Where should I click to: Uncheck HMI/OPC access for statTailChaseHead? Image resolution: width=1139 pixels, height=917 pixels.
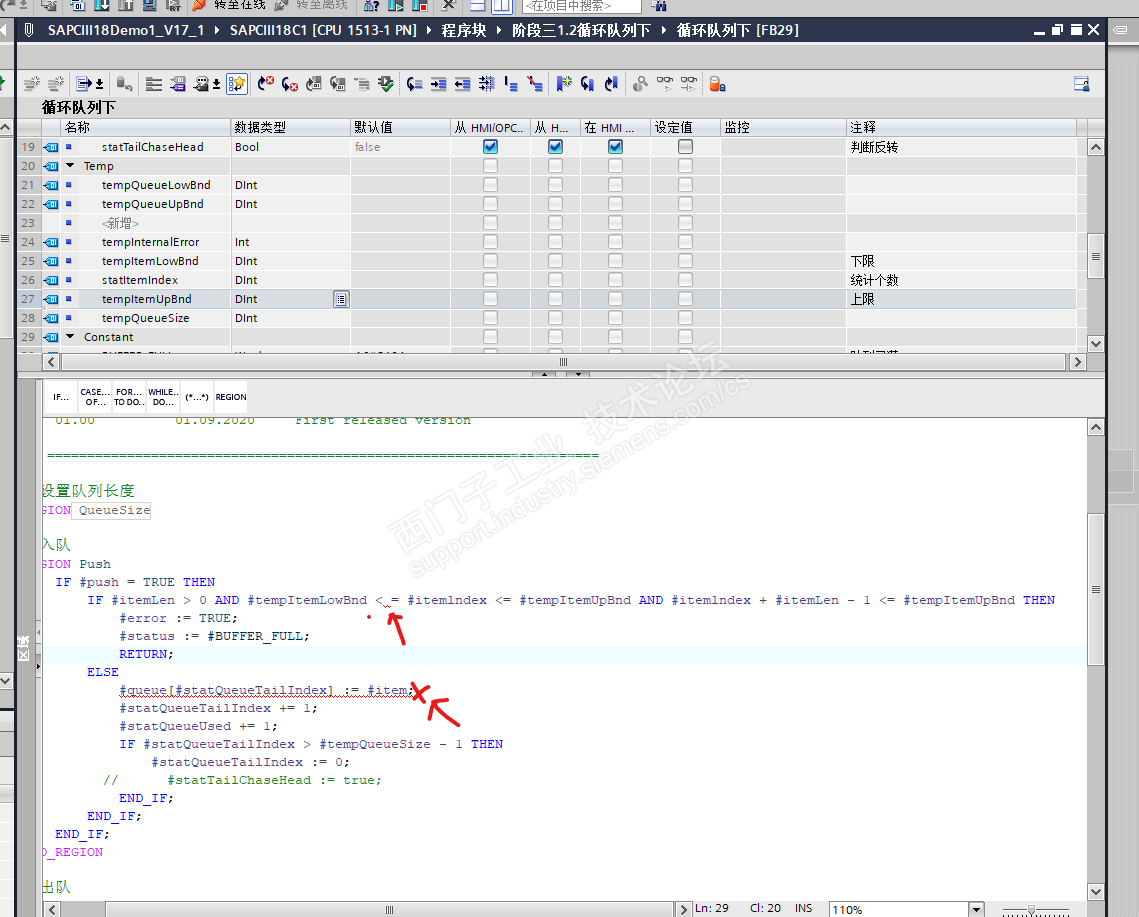click(x=490, y=147)
